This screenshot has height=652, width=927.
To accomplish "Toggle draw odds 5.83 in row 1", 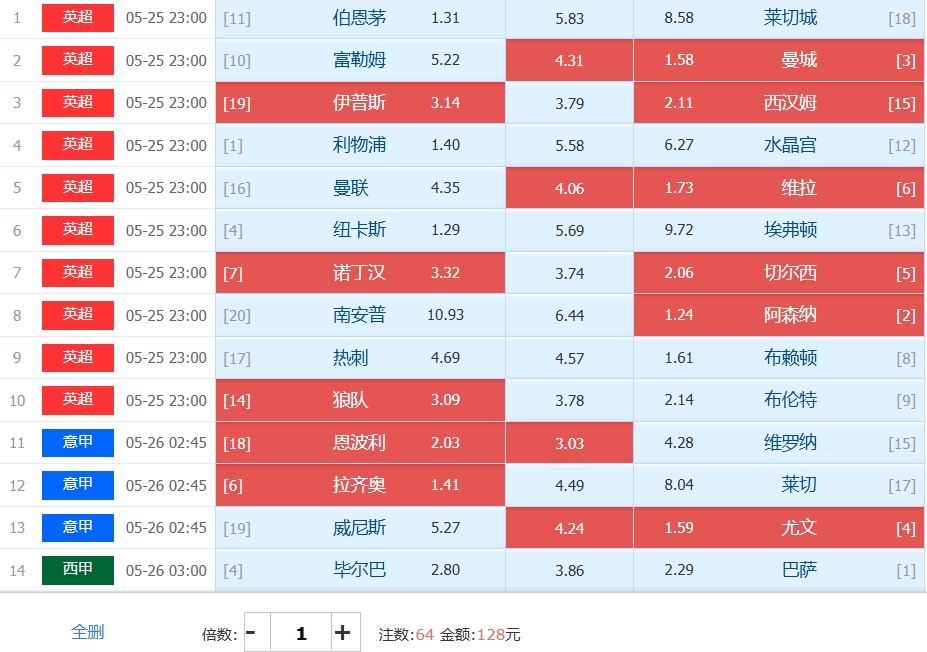I will [x=569, y=18].
